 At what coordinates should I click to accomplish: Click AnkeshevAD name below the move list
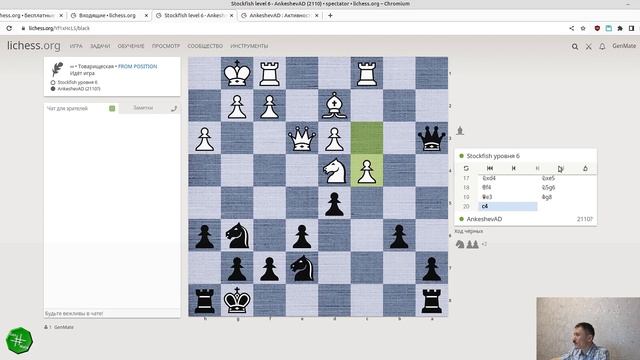[484, 219]
